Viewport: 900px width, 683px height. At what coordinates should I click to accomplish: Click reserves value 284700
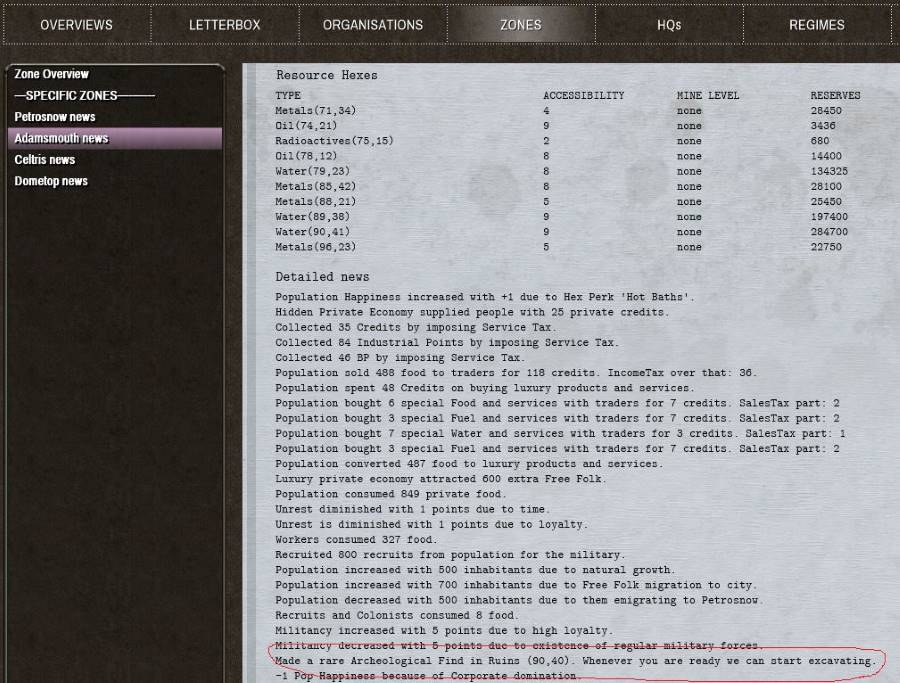point(829,232)
